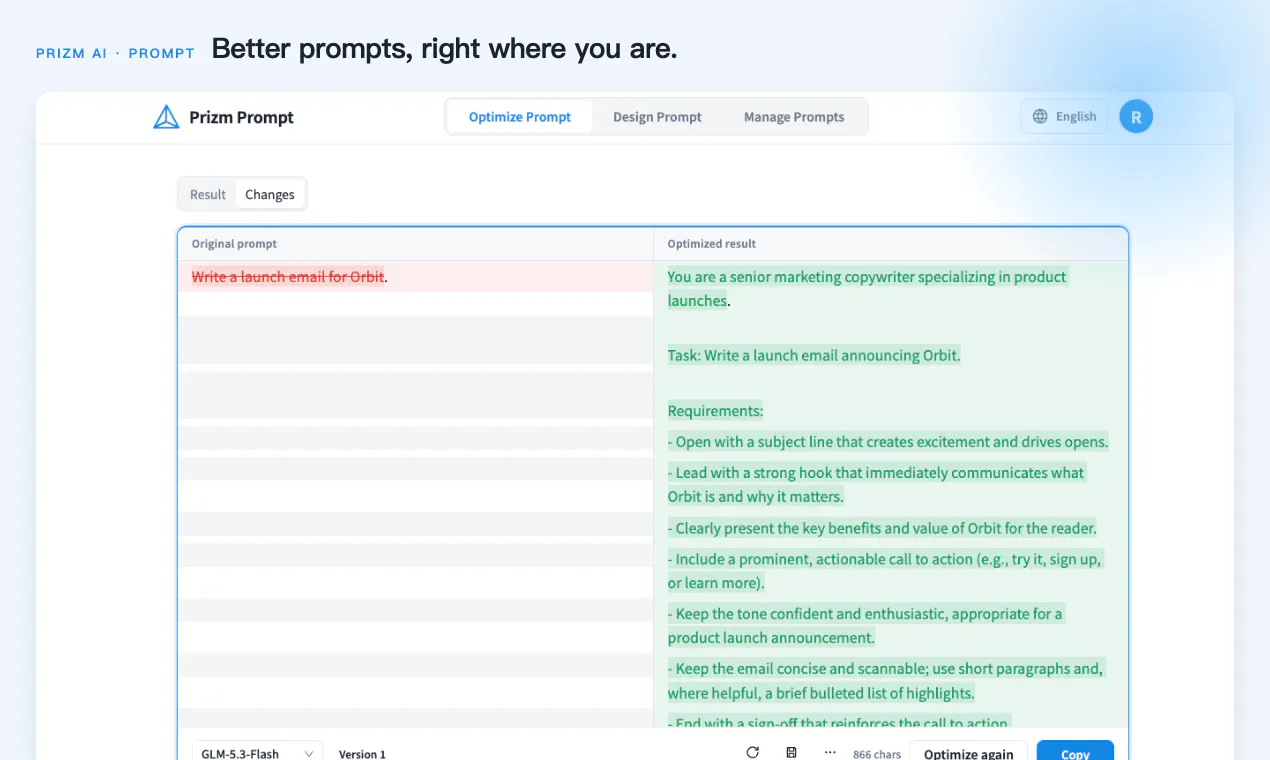
Task: Click the 'Task: Write a launch email announcing Orbit.' line
Action: 814,355
